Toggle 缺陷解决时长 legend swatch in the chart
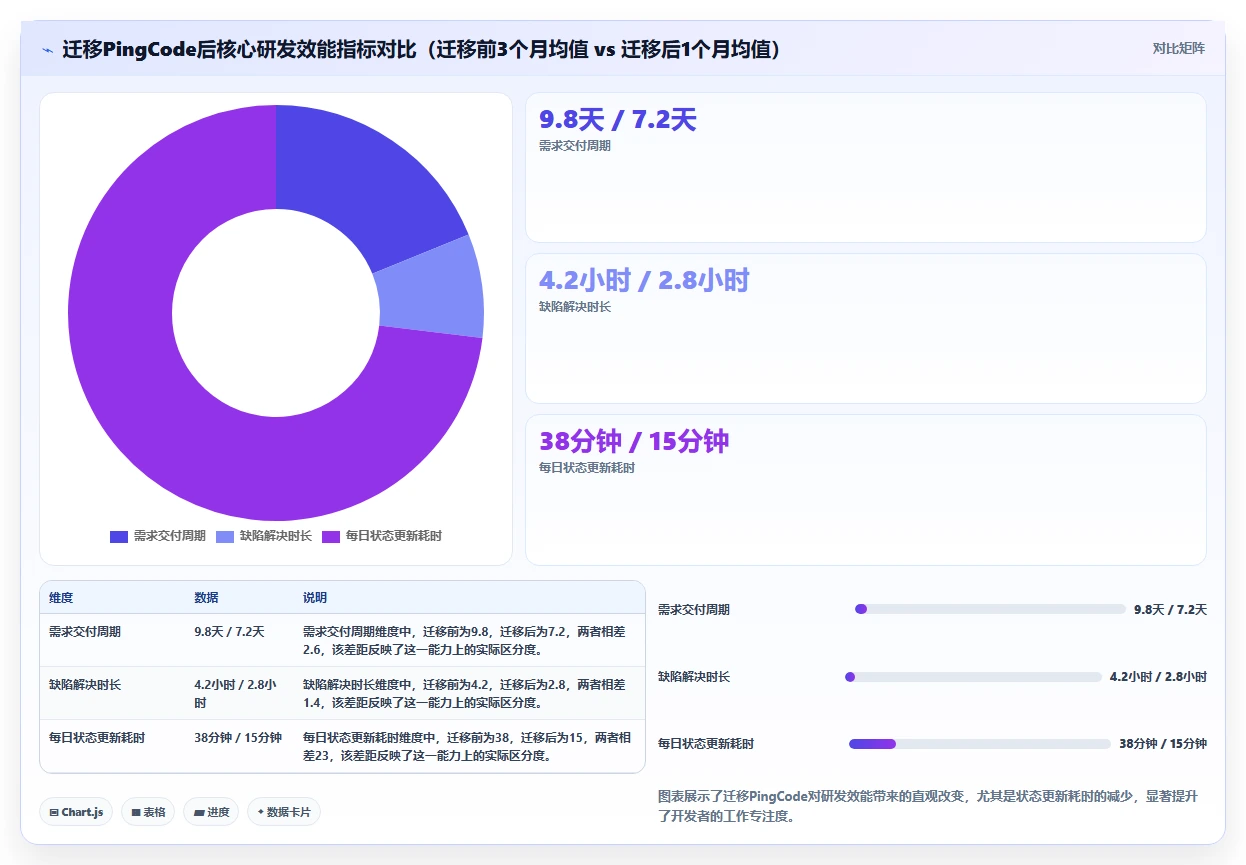The width and height of the screenshot is (1246, 865). tap(225, 536)
